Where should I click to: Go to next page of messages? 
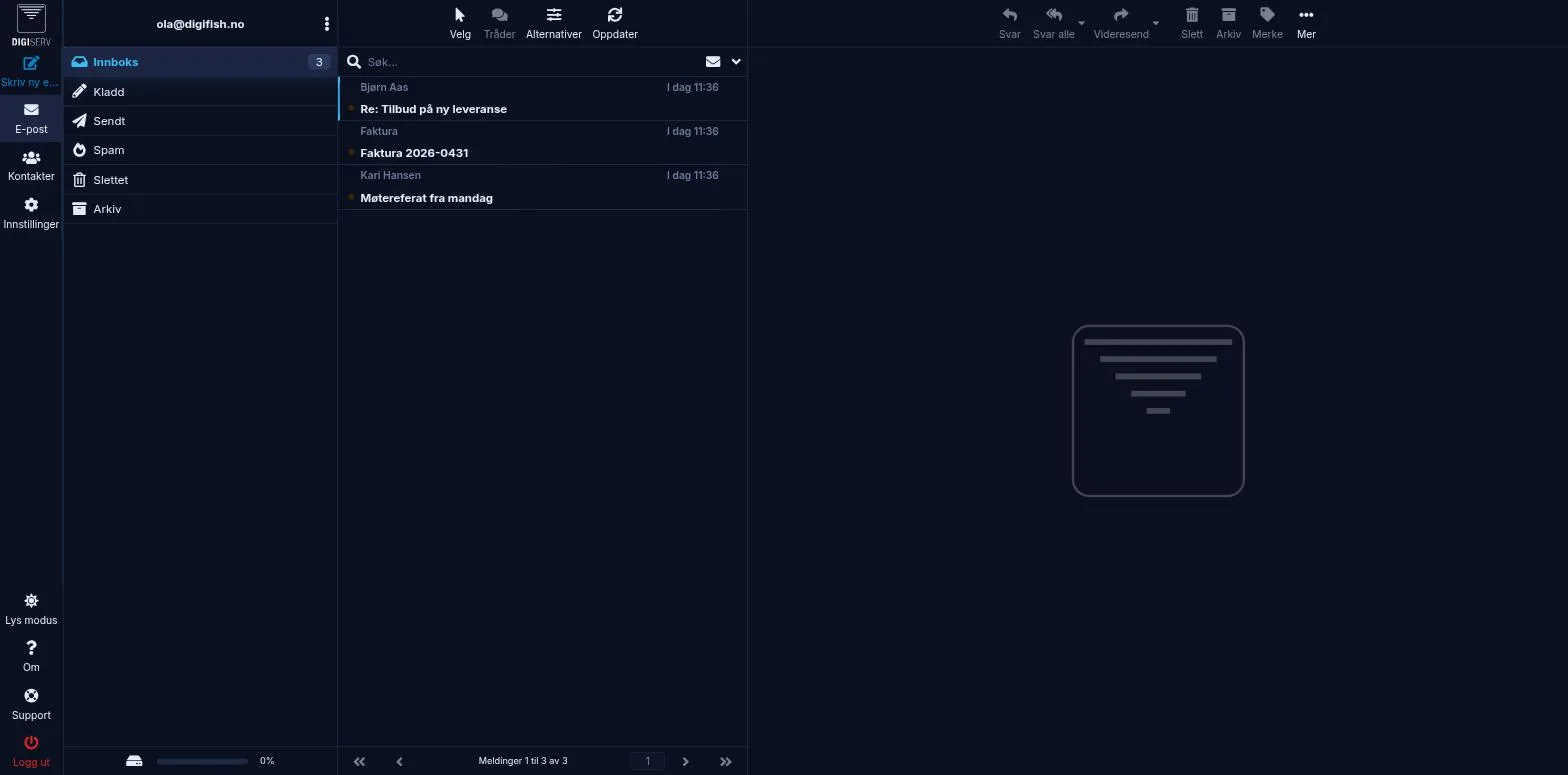click(685, 761)
